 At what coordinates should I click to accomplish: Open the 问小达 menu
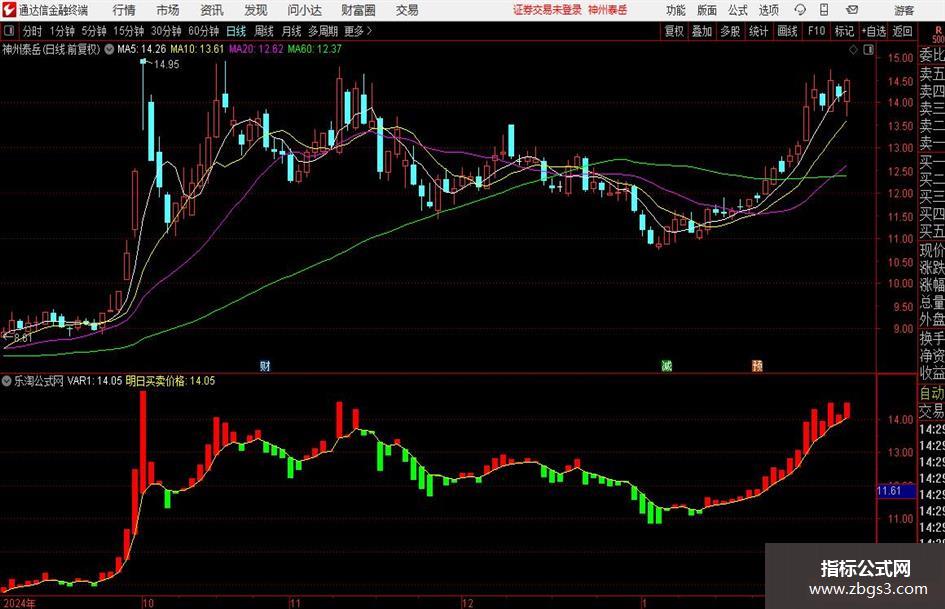[x=304, y=10]
